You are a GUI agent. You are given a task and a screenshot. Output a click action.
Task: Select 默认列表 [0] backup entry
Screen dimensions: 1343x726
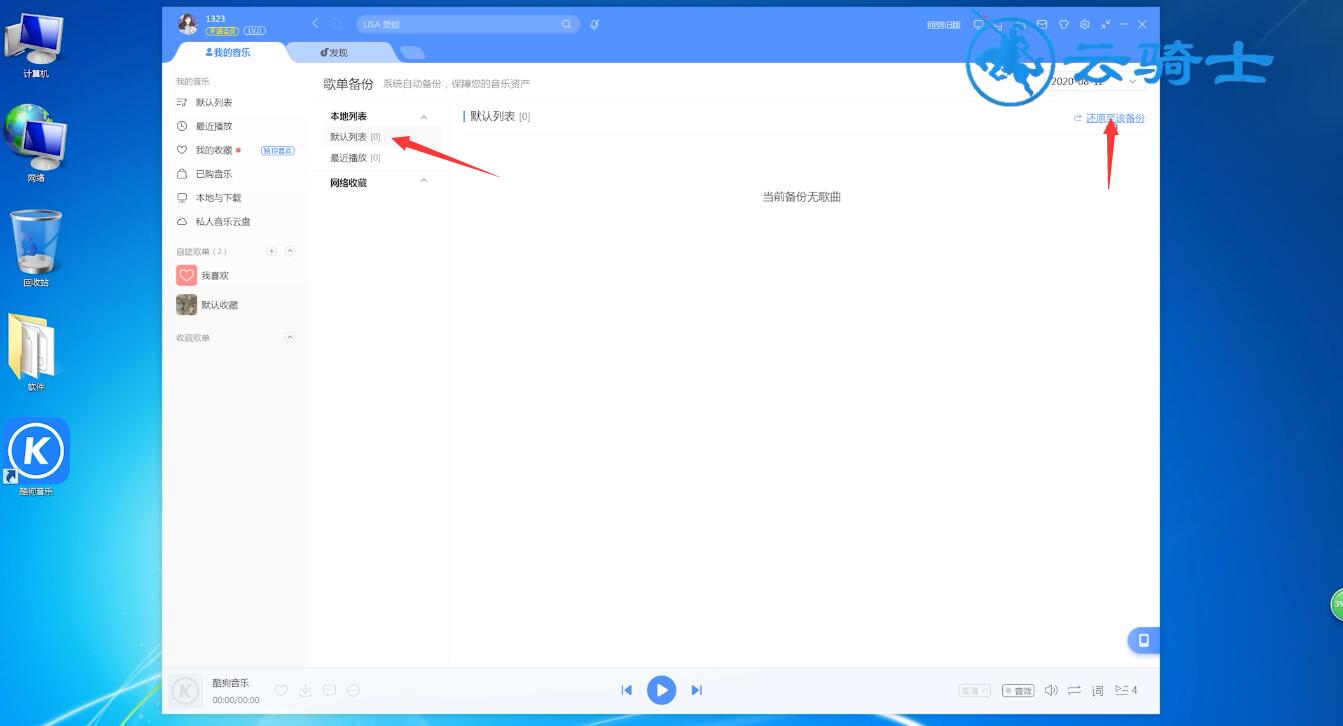click(x=382, y=137)
